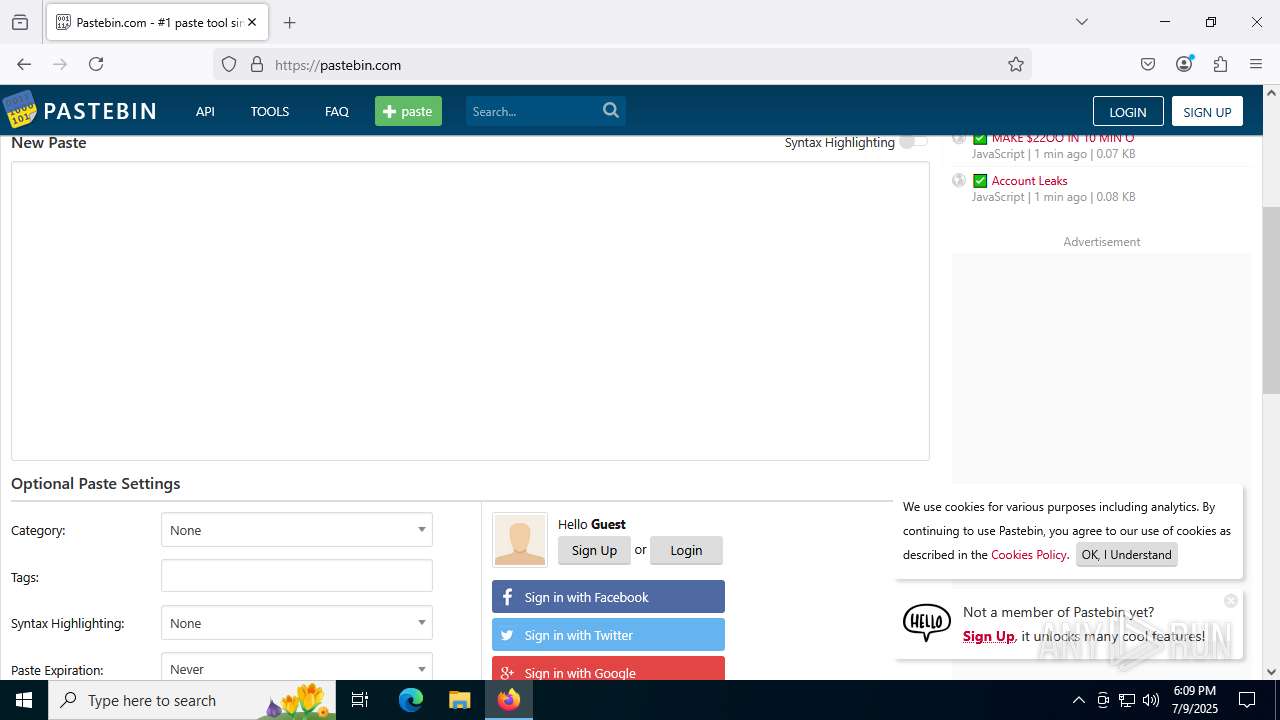Click in the New Paste text area
Viewport: 1280px width, 720px height.
coord(470,311)
